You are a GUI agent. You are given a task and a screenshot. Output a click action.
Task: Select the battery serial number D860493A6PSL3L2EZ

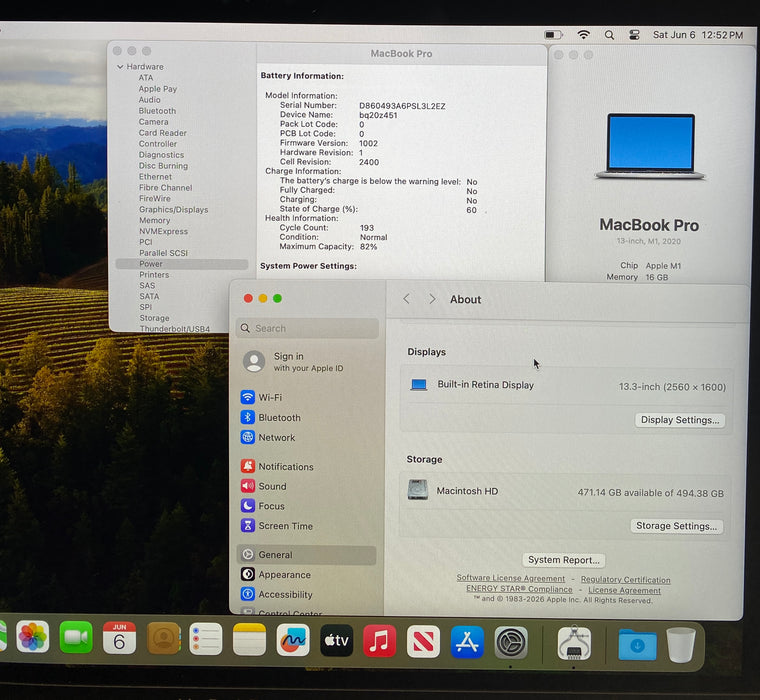pos(402,106)
